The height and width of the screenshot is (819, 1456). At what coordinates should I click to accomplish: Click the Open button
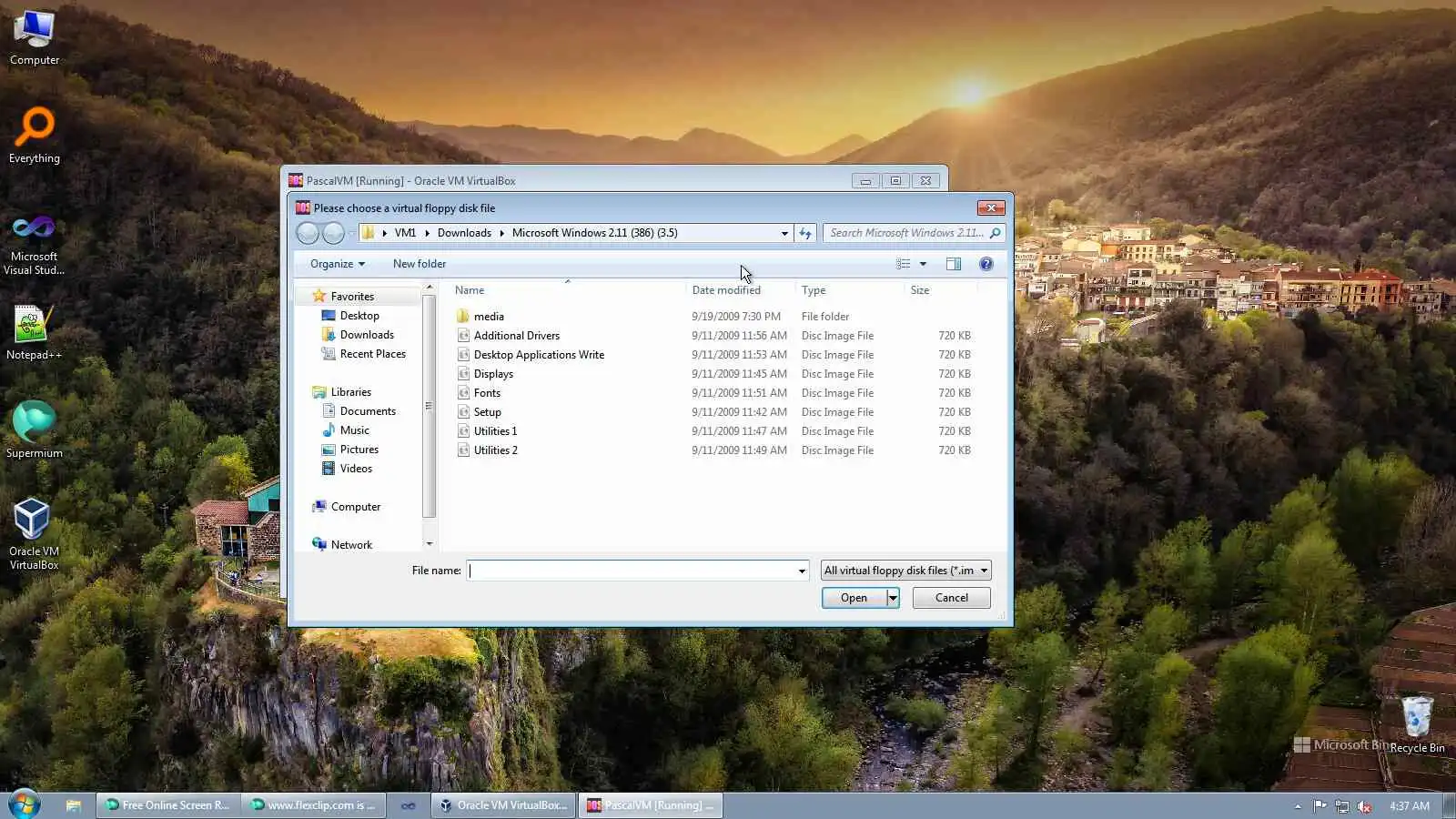(x=854, y=598)
